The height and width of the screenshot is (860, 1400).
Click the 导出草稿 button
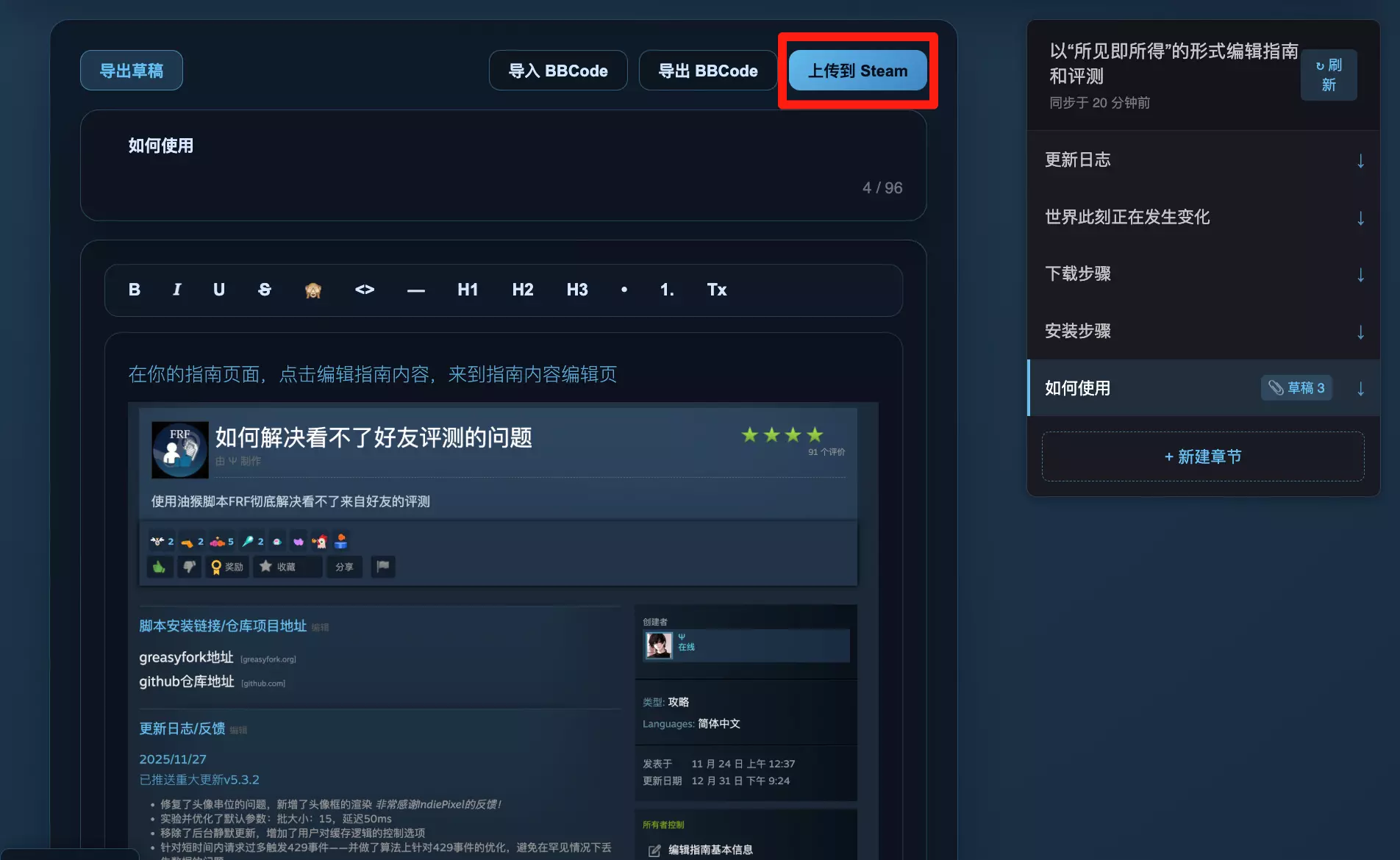(x=132, y=71)
